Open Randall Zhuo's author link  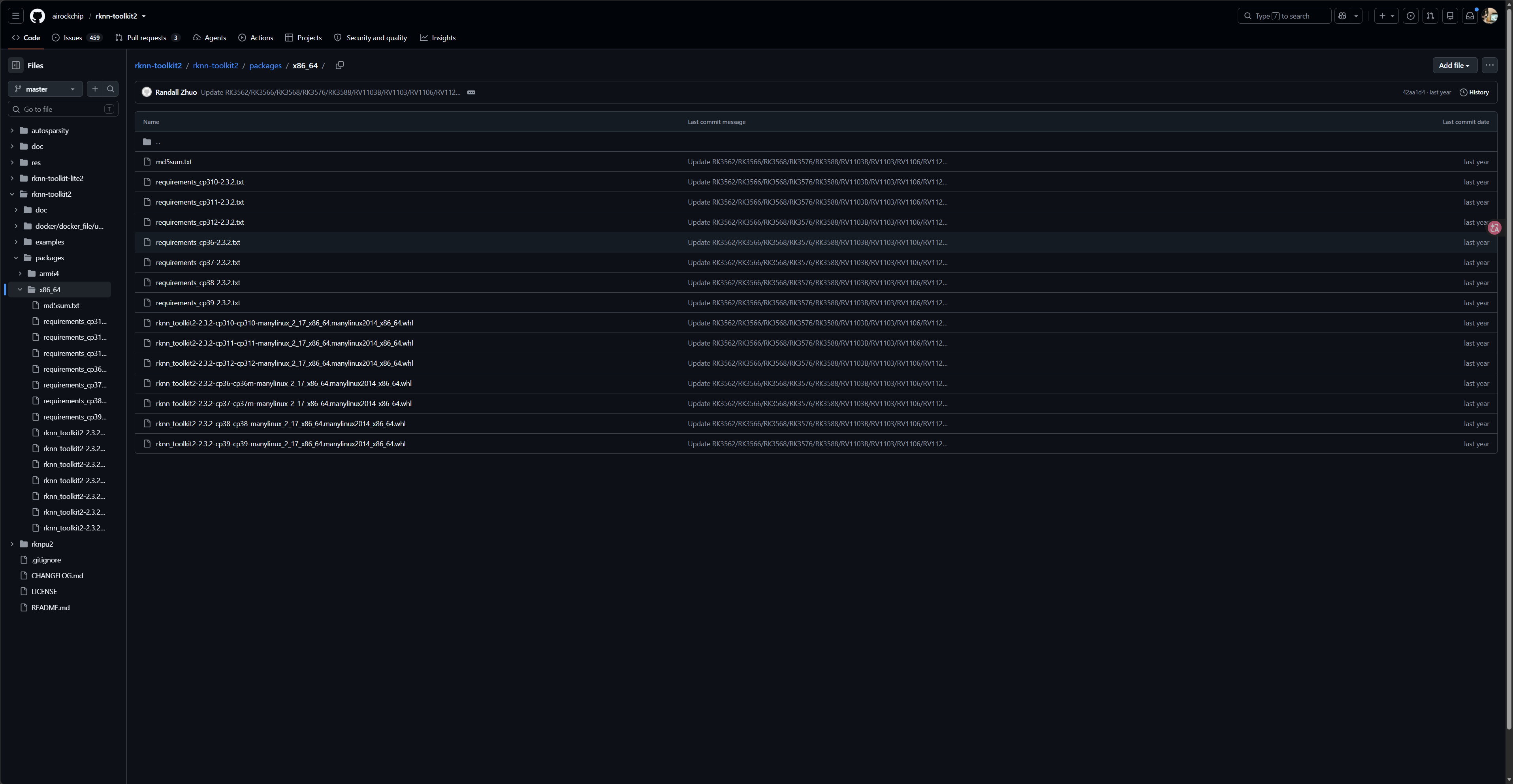tap(176, 92)
